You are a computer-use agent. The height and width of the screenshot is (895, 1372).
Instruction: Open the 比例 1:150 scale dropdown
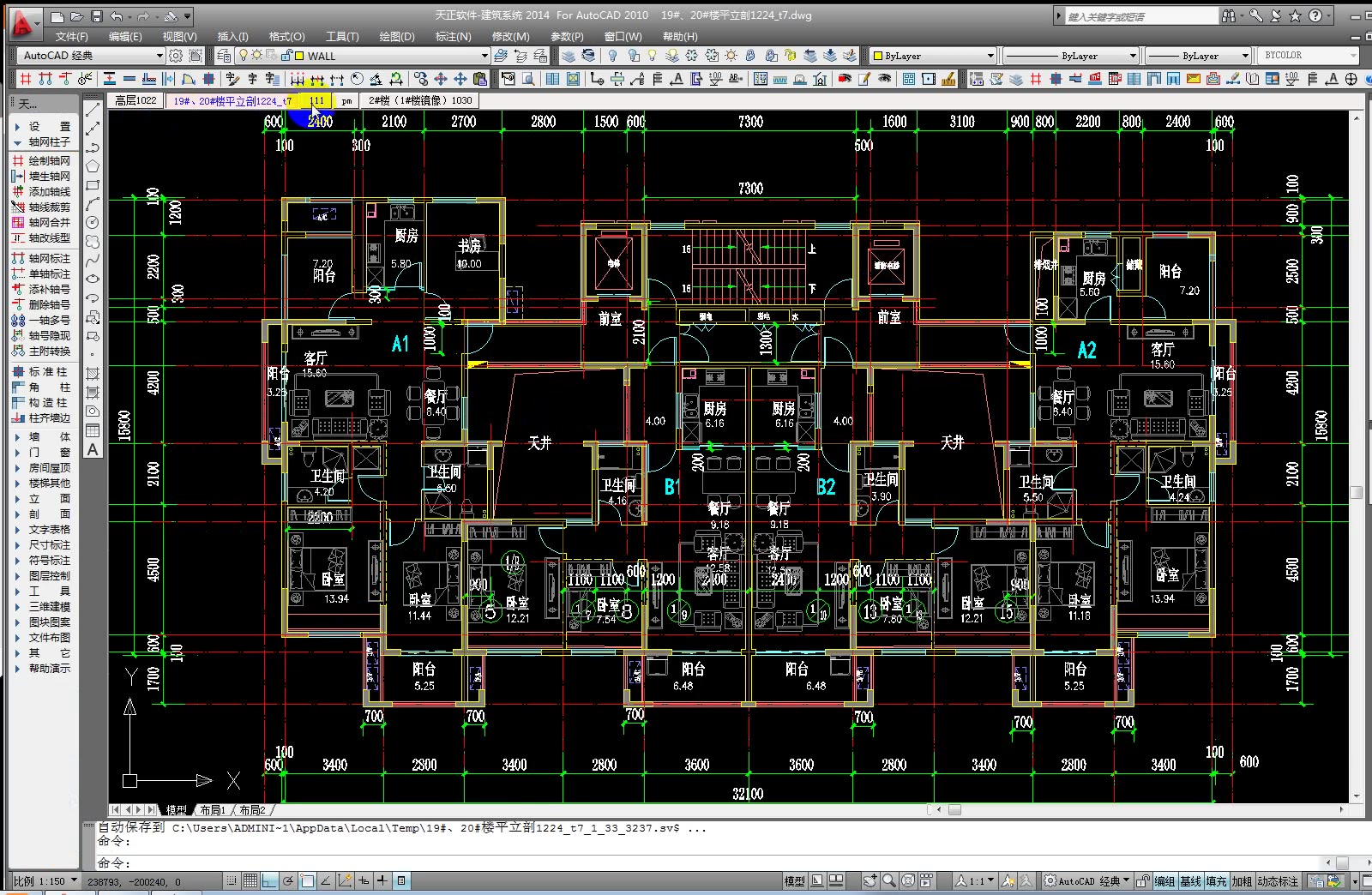(45, 880)
